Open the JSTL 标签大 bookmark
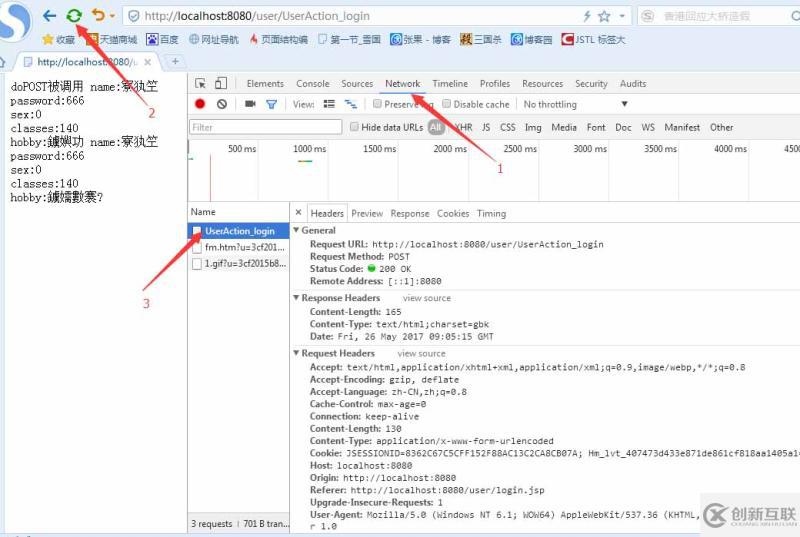This screenshot has height=537, width=800. pos(593,39)
